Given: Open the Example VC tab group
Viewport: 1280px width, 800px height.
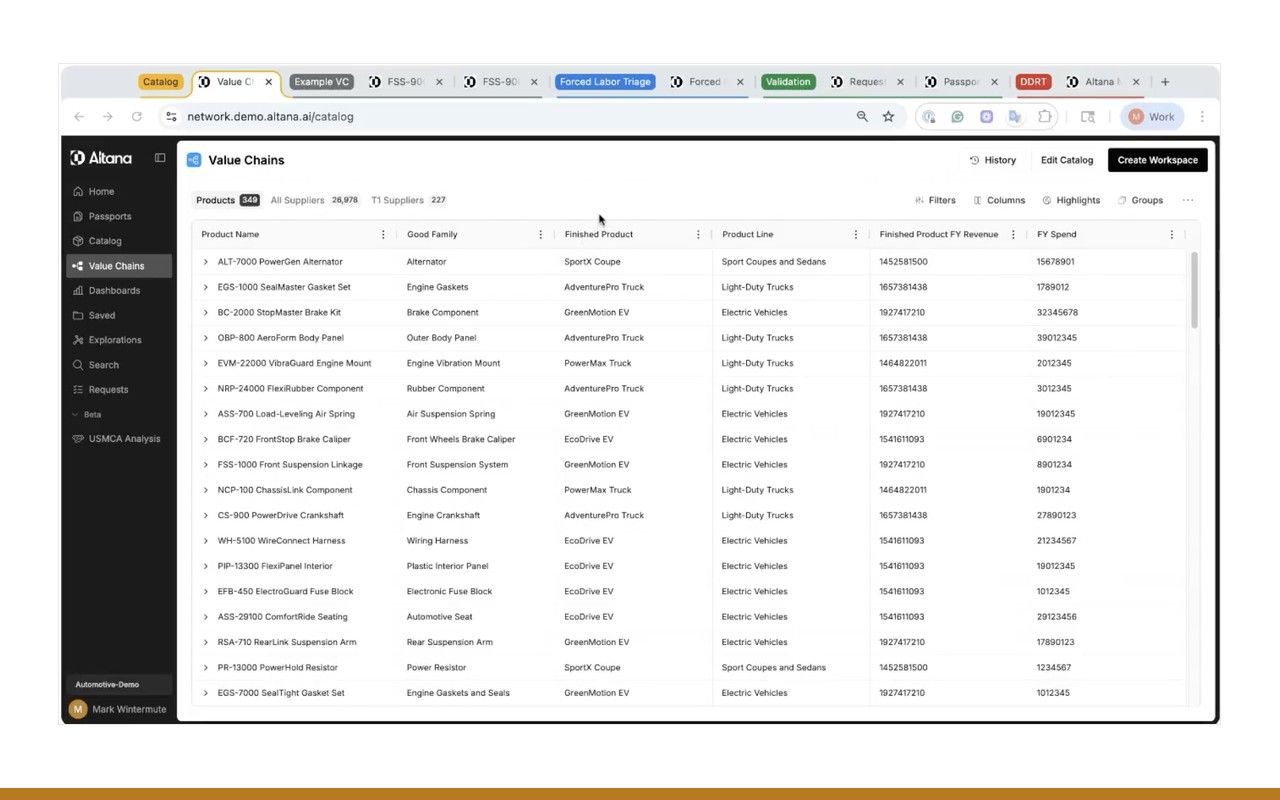Looking at the screenshot, I should (x=321, y=82).
